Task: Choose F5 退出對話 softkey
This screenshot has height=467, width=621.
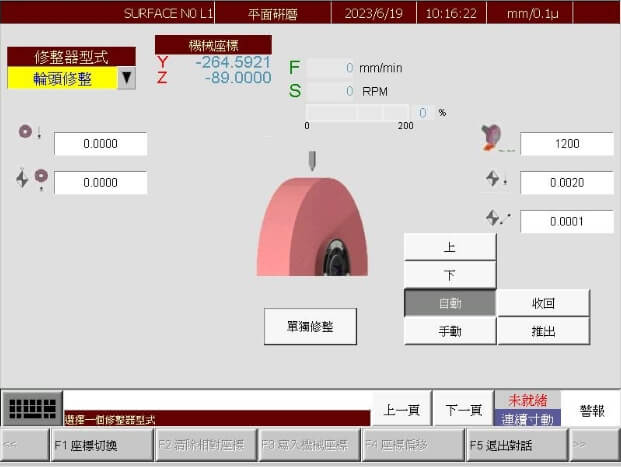Action: [x=517, y=445]
